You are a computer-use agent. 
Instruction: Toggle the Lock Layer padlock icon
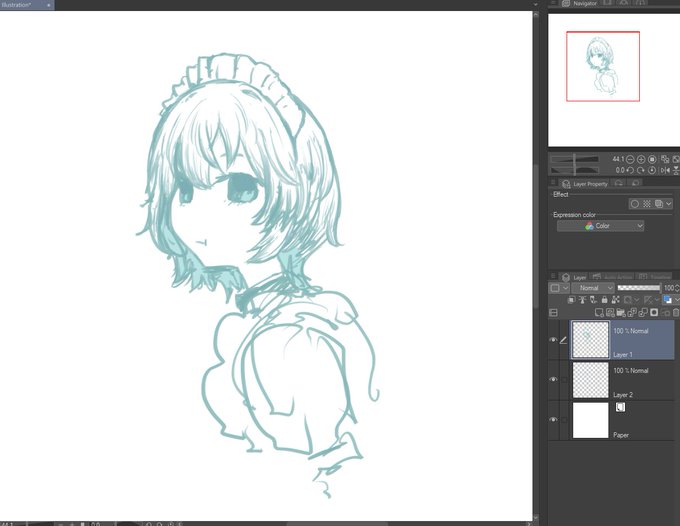tap(605, 300)
